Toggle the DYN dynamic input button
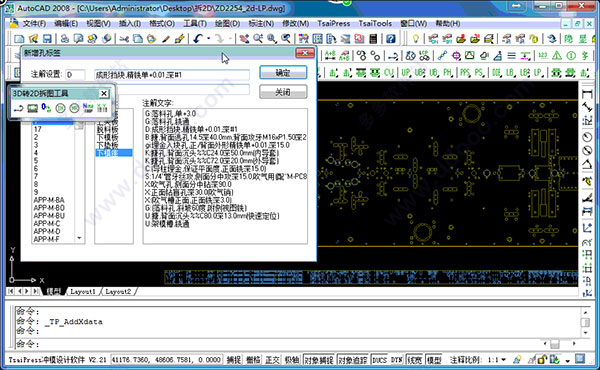 pyautogui.click(x=397, y=360)
